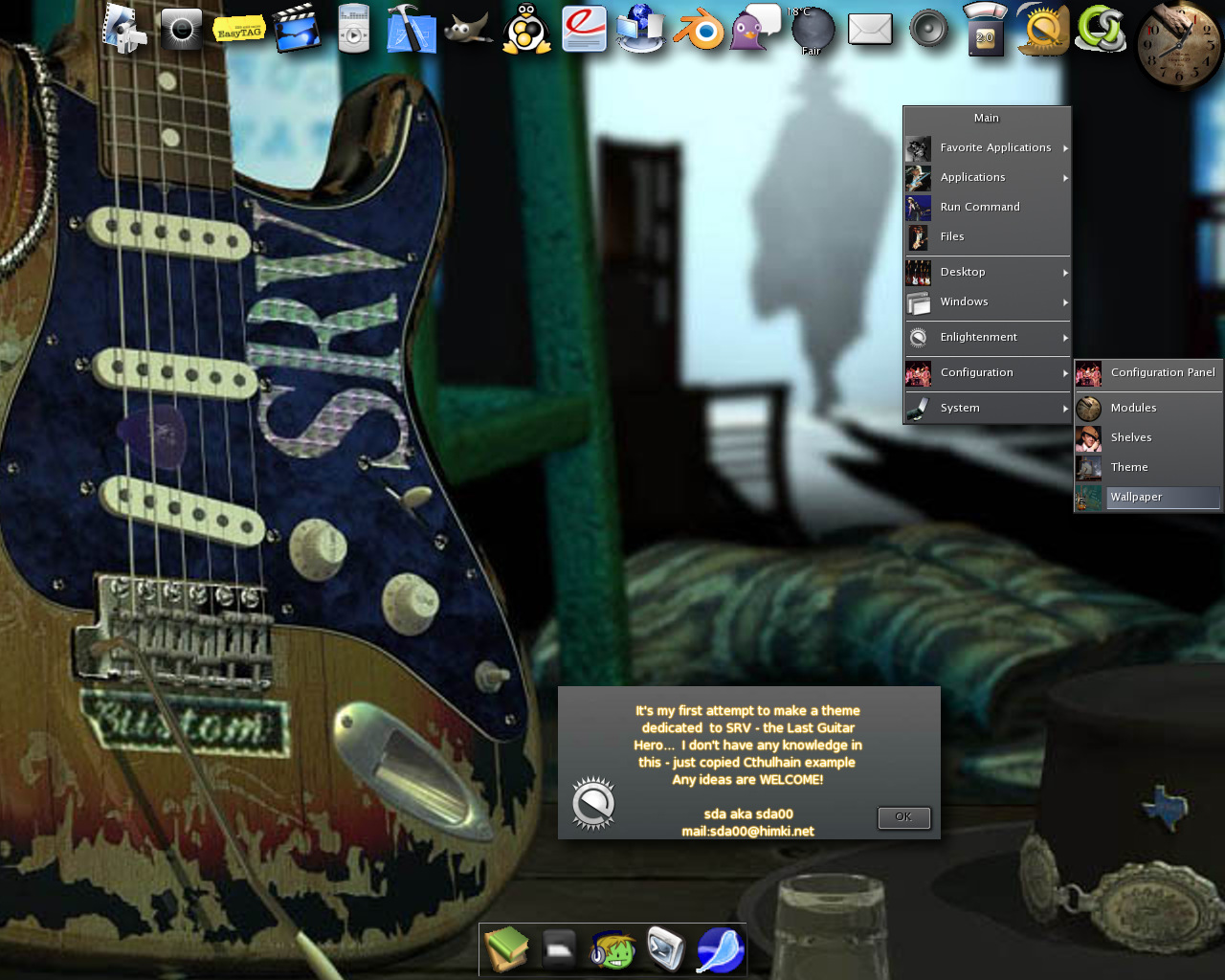
Task: Launch the terminal from bottom shelf
Action: [666, 949]
